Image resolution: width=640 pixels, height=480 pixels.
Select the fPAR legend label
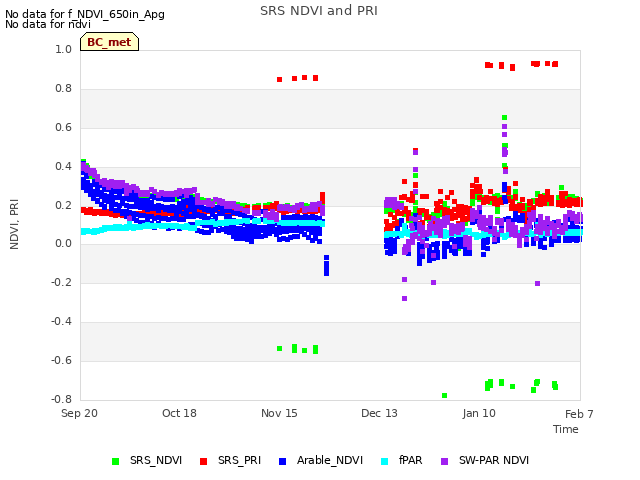411,460
